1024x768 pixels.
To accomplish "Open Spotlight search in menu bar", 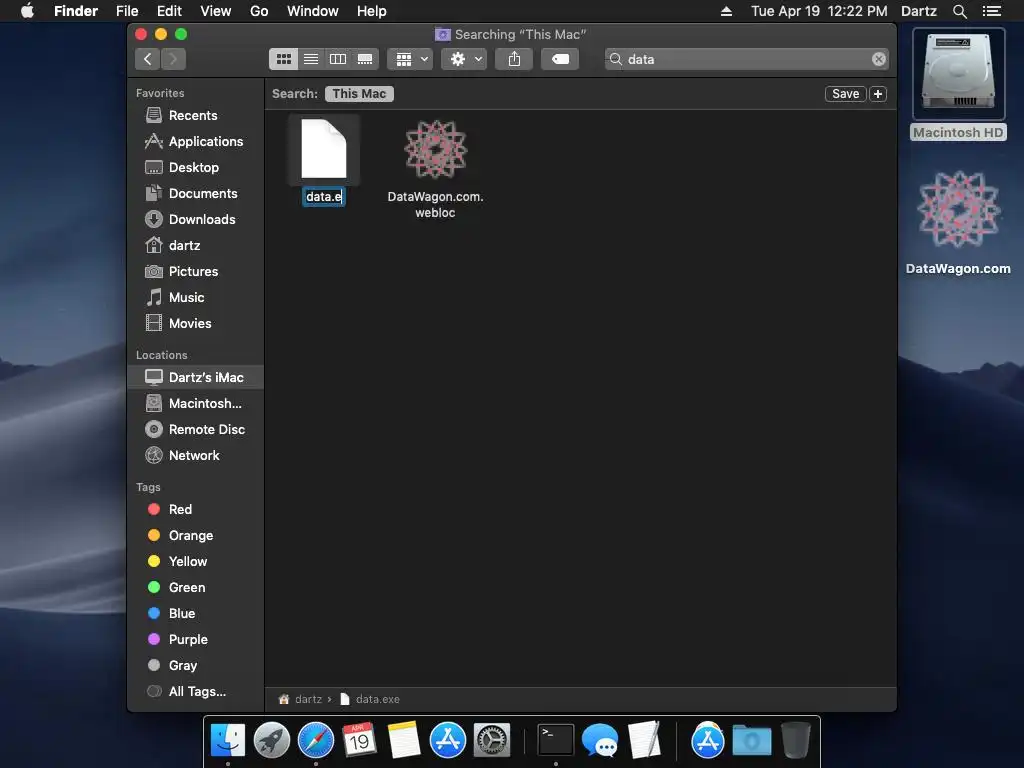I will point(959,11).
